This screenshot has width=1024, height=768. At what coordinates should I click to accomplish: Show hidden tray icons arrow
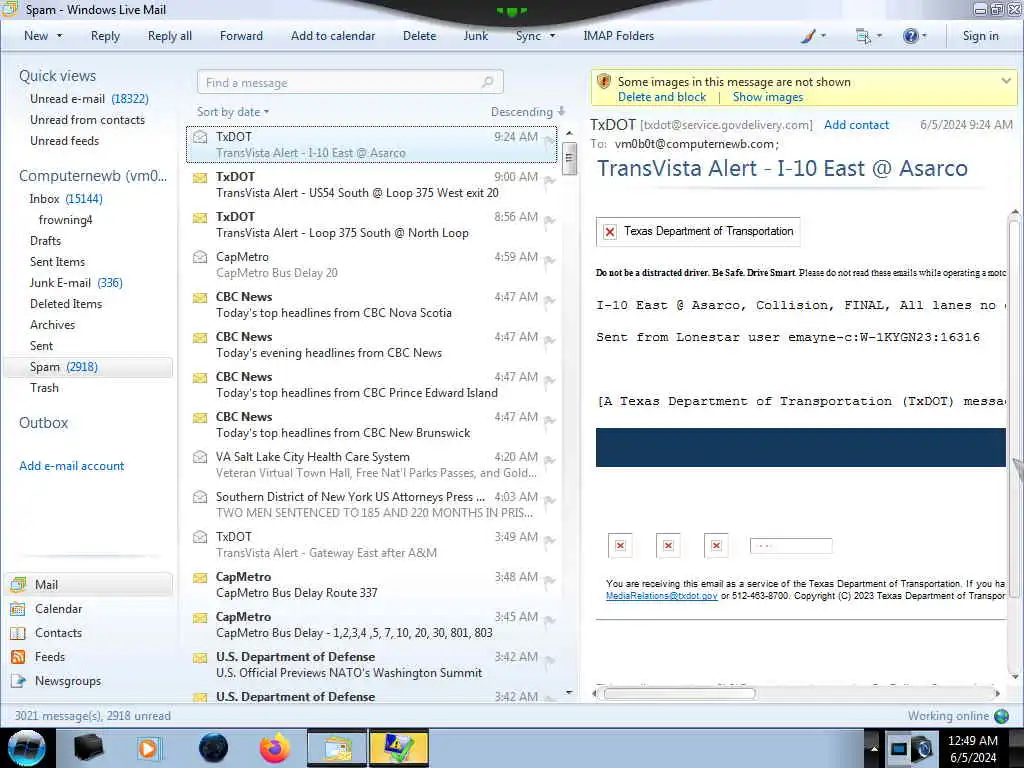pos(873,748)
